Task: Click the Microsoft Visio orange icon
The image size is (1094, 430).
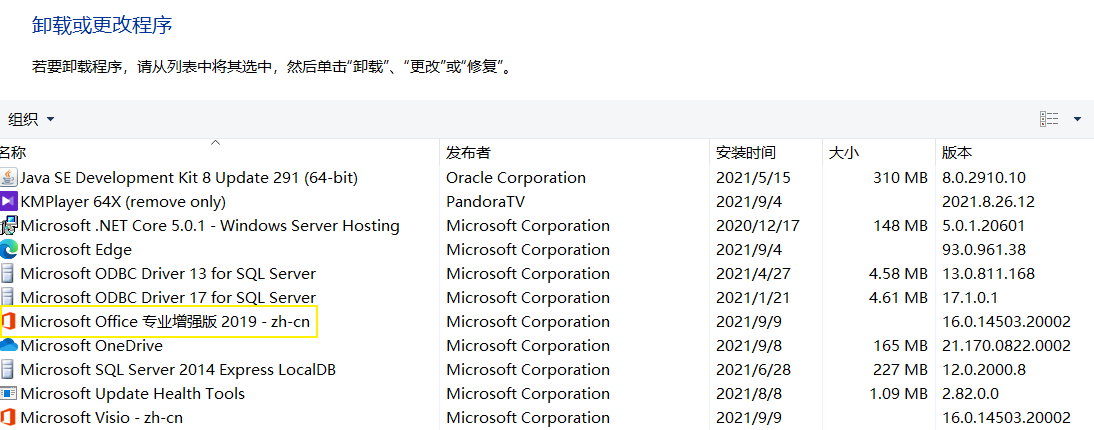Action: point(8,417)
